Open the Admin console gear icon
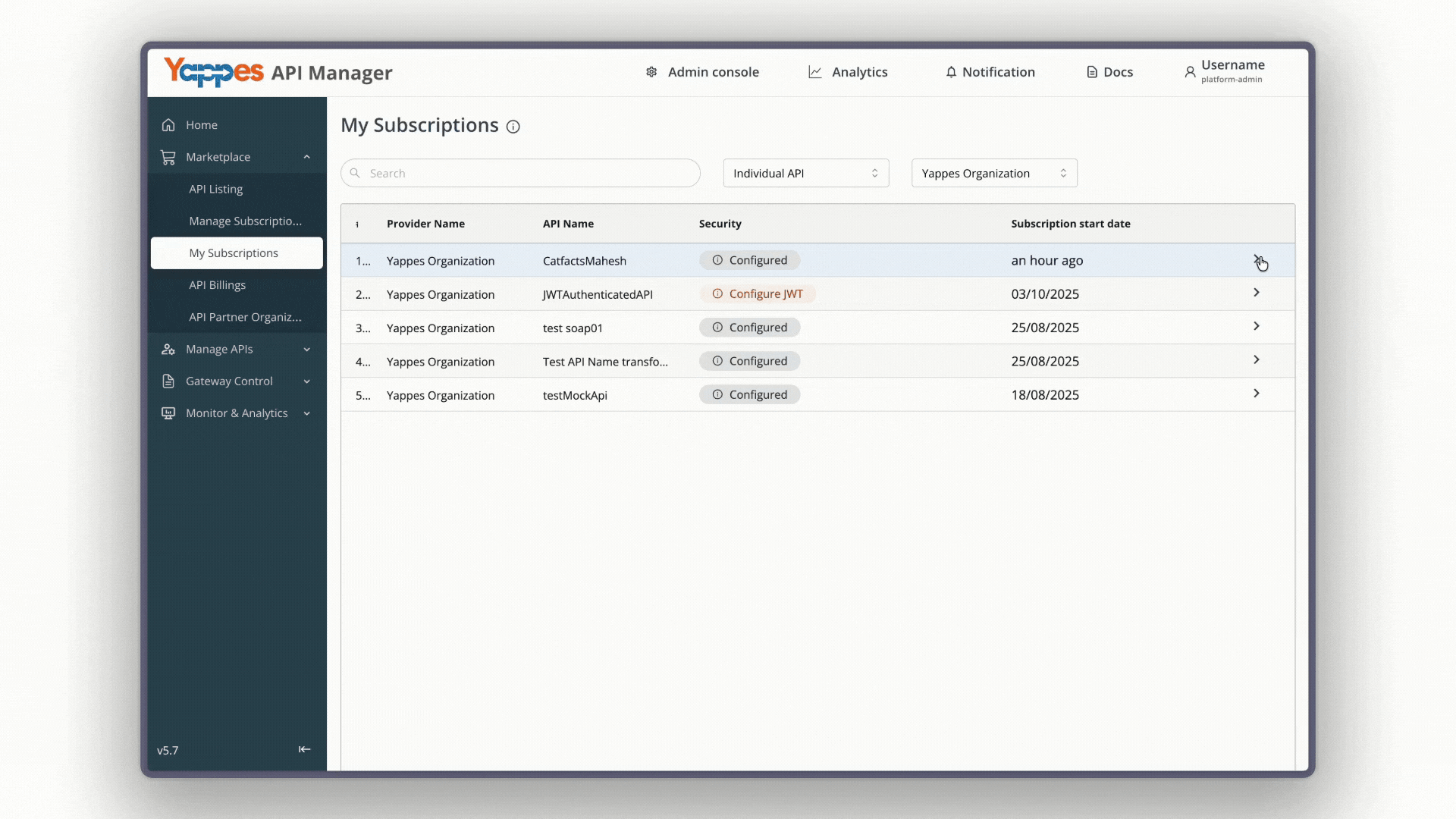The image size is (1456, 819). tap(651, 72)
